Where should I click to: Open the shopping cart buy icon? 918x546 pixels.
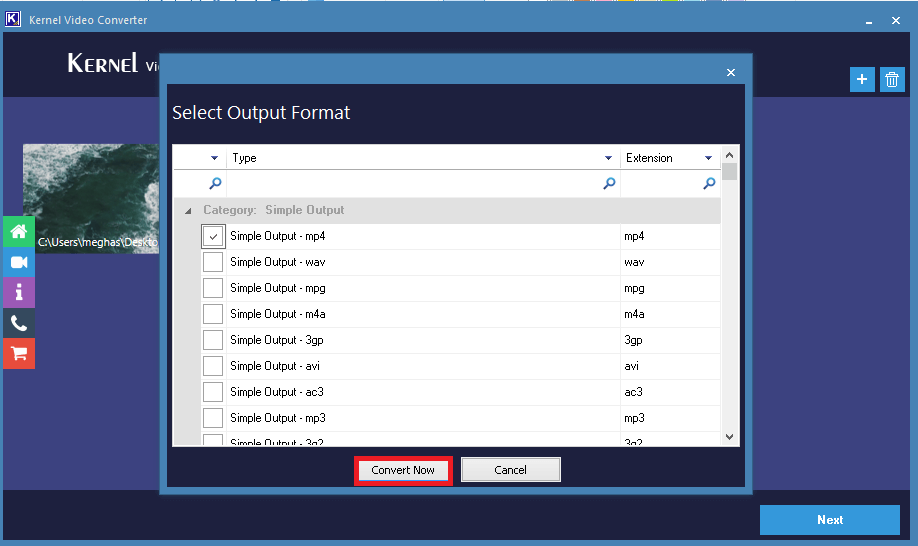click(19, 353)
